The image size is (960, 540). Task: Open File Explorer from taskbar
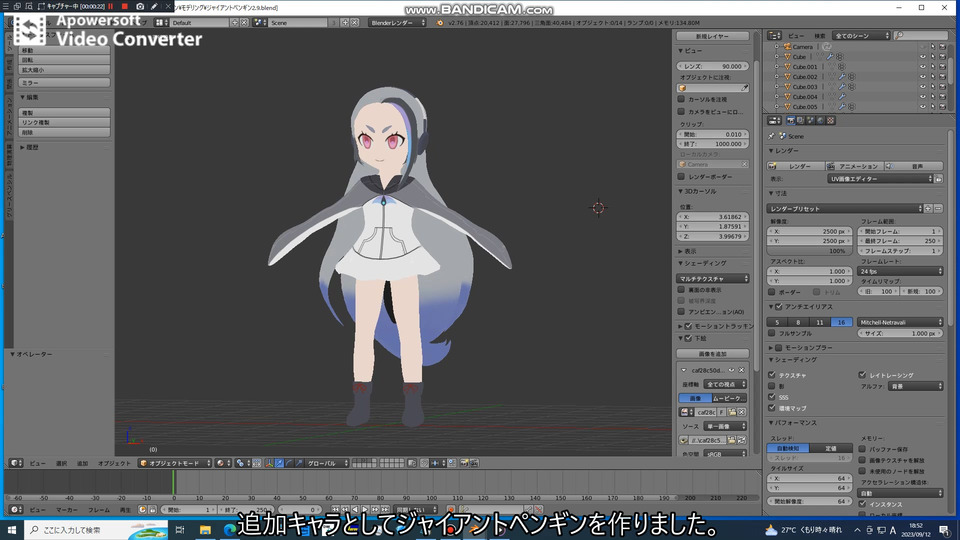click(x=205, y=530)
